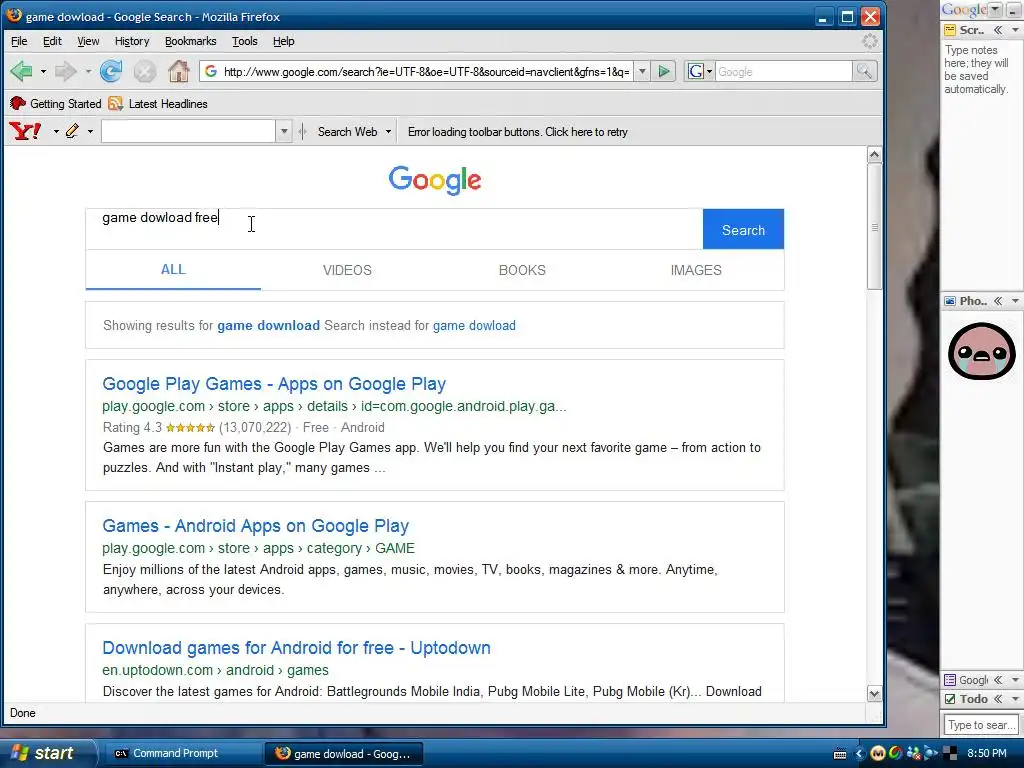Go back with the green Back arrow
1024x768 pixels.
coord(22,71)
